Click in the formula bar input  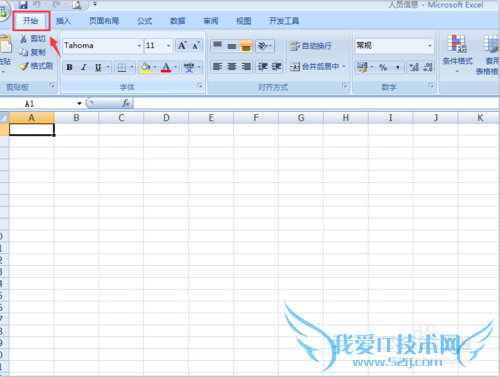[316, 103]
